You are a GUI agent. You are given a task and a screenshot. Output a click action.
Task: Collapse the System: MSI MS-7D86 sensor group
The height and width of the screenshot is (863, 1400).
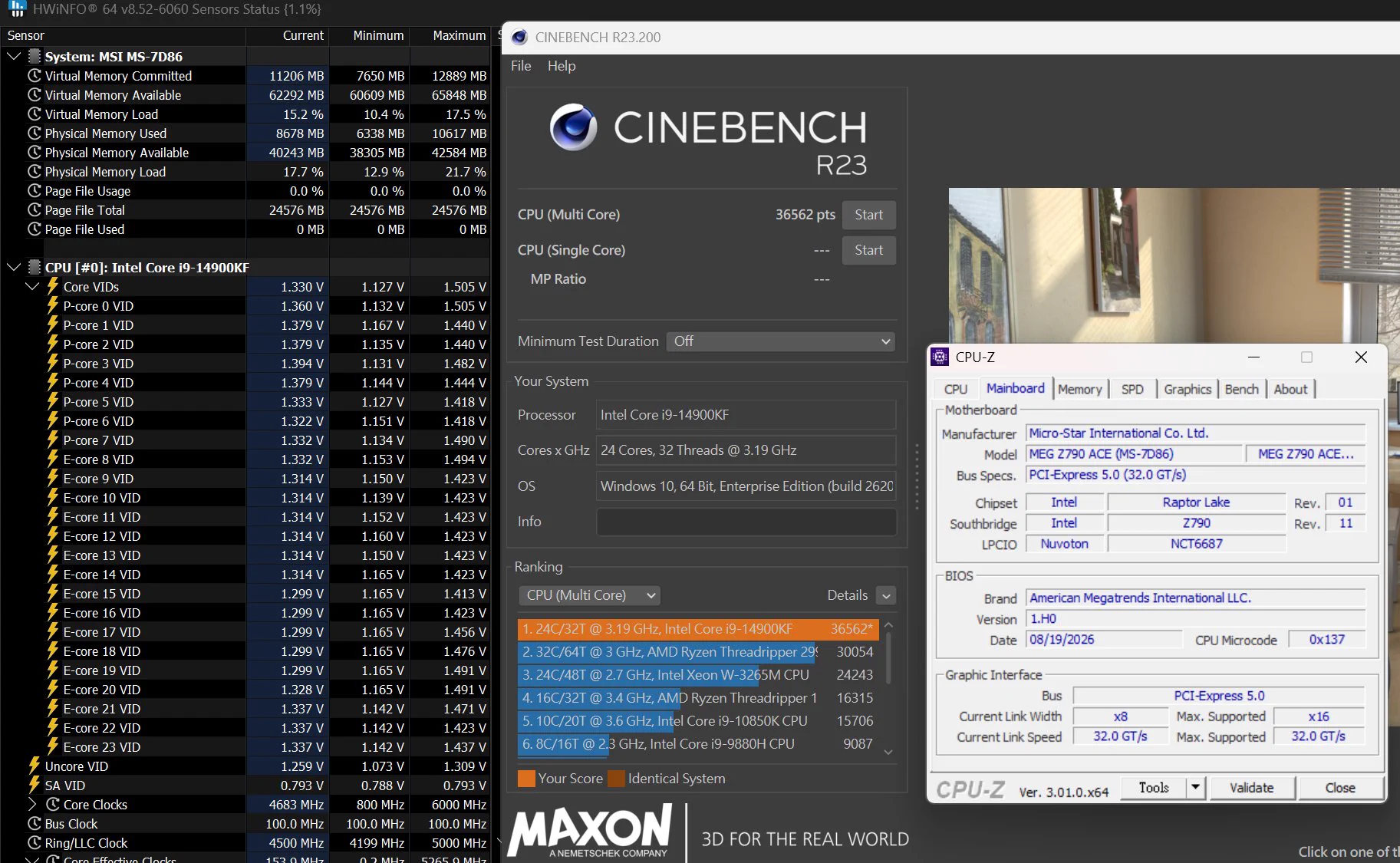click(14, 56)
